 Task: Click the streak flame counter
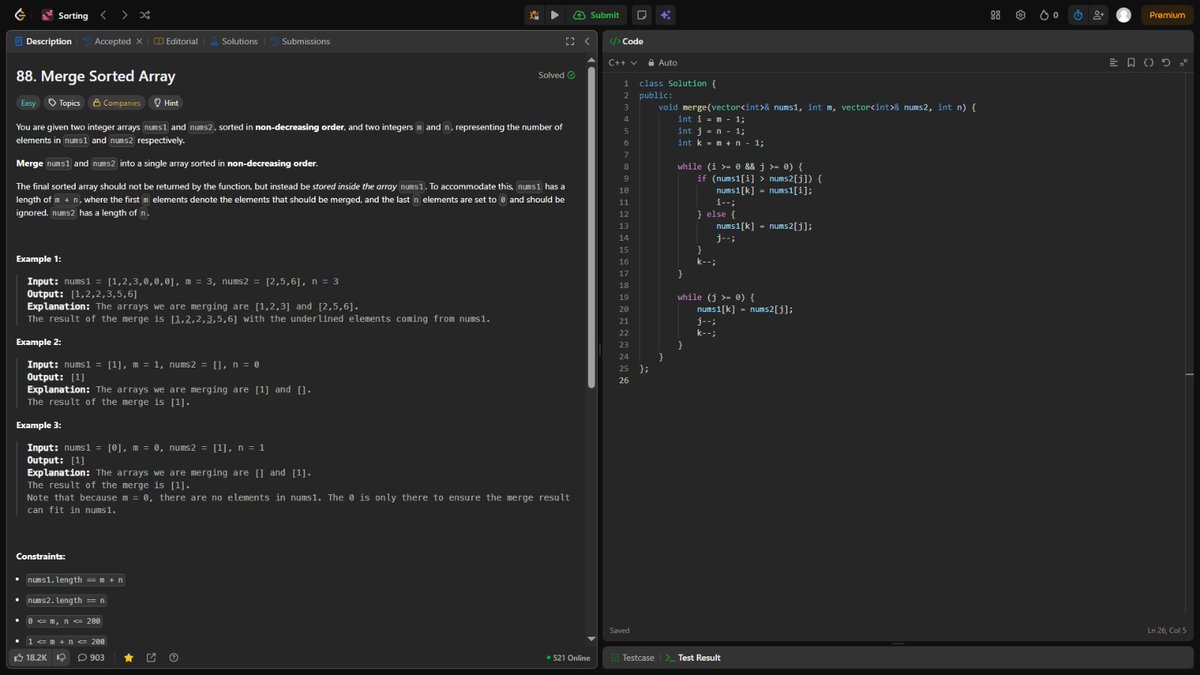pyautogui.click(x=1049, y=15)
